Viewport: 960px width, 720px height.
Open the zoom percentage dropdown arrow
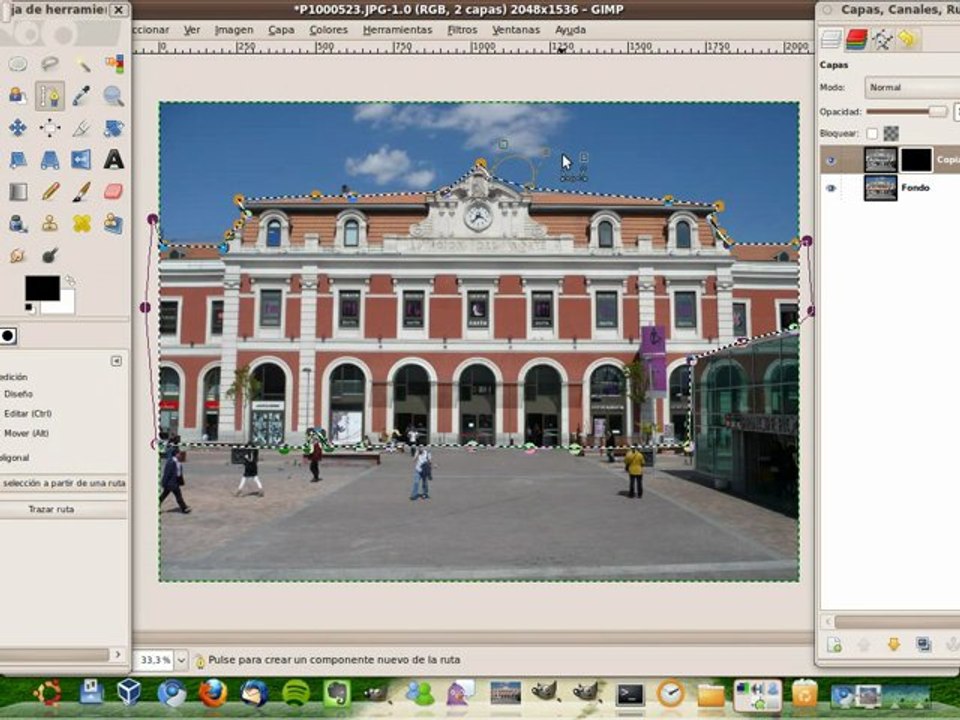pyautogui.click(x=181, y=660)
